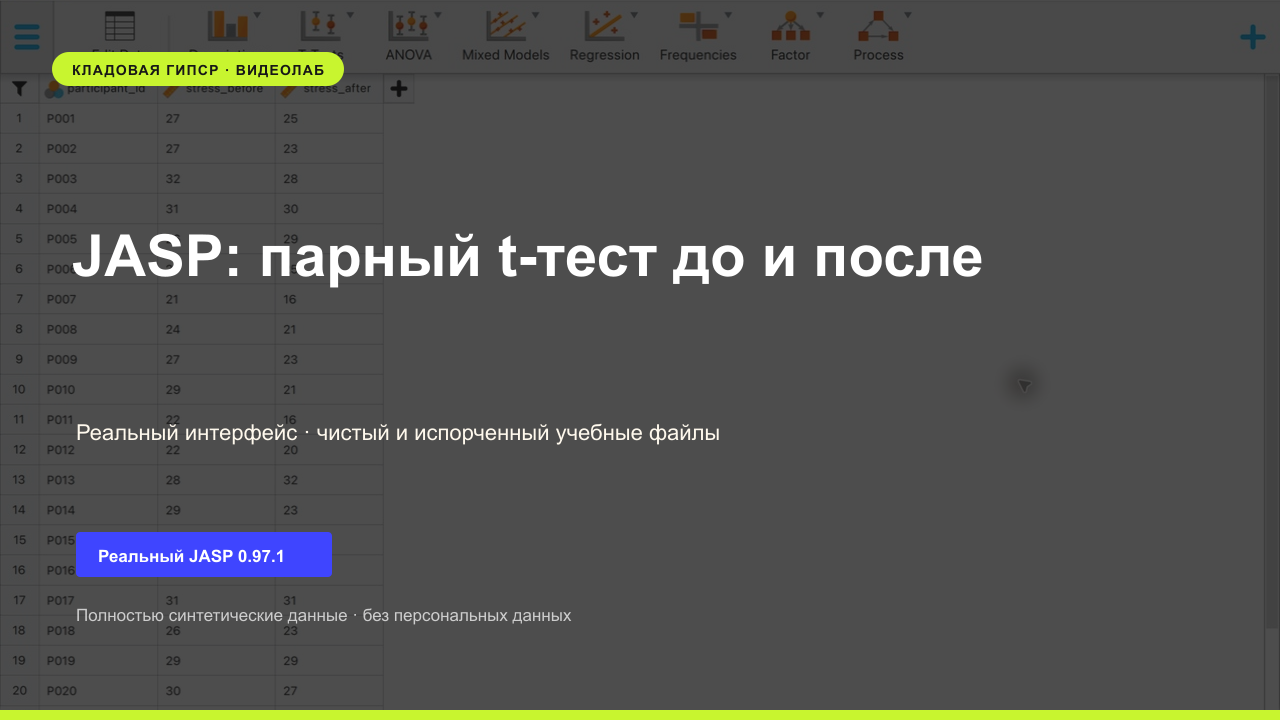Viewport: 1280px width, 720px height.
Task: Click cell P003 in participant_id
Action: click(98, 178)
